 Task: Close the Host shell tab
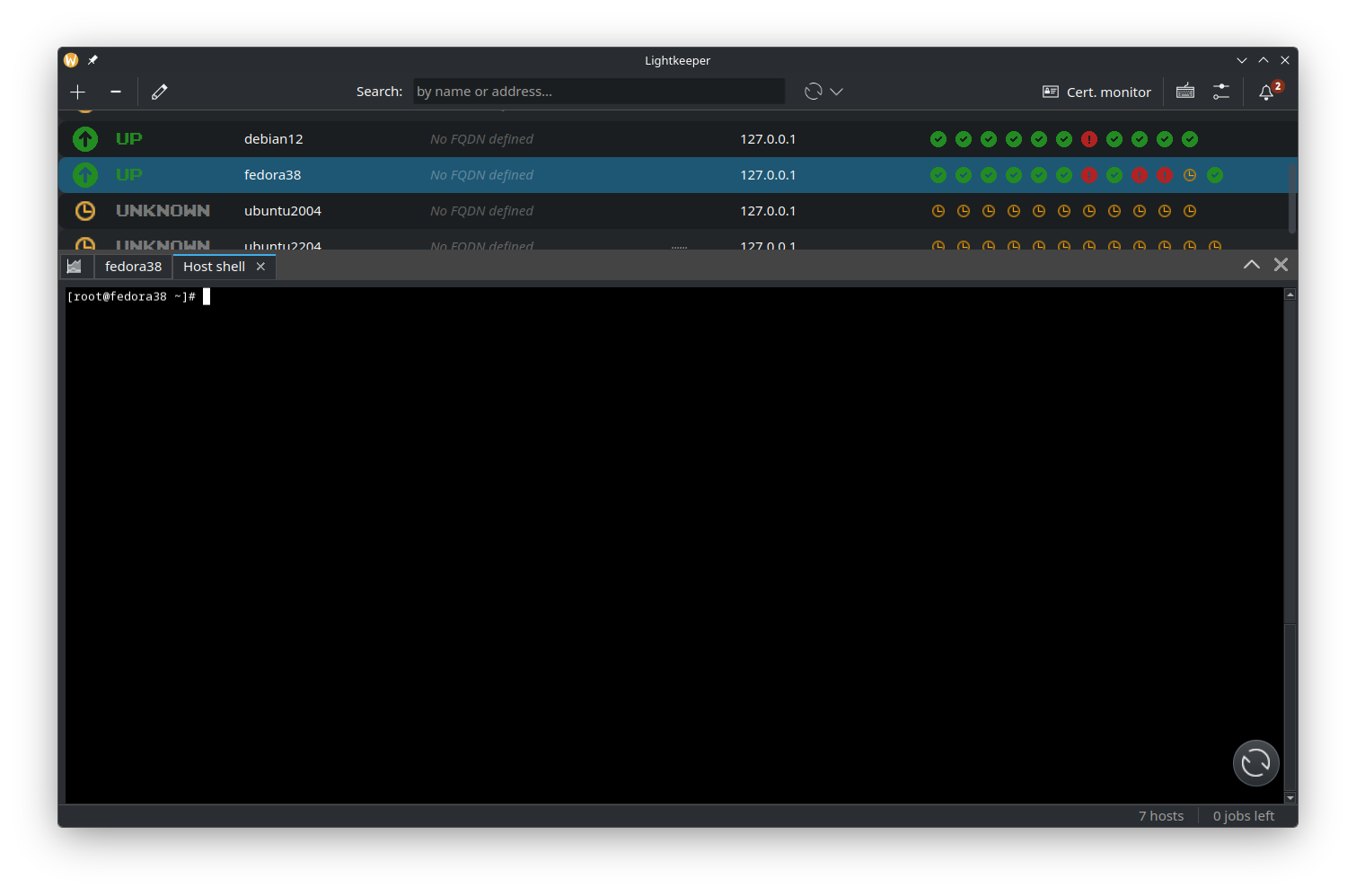click(x=260, y=267)
